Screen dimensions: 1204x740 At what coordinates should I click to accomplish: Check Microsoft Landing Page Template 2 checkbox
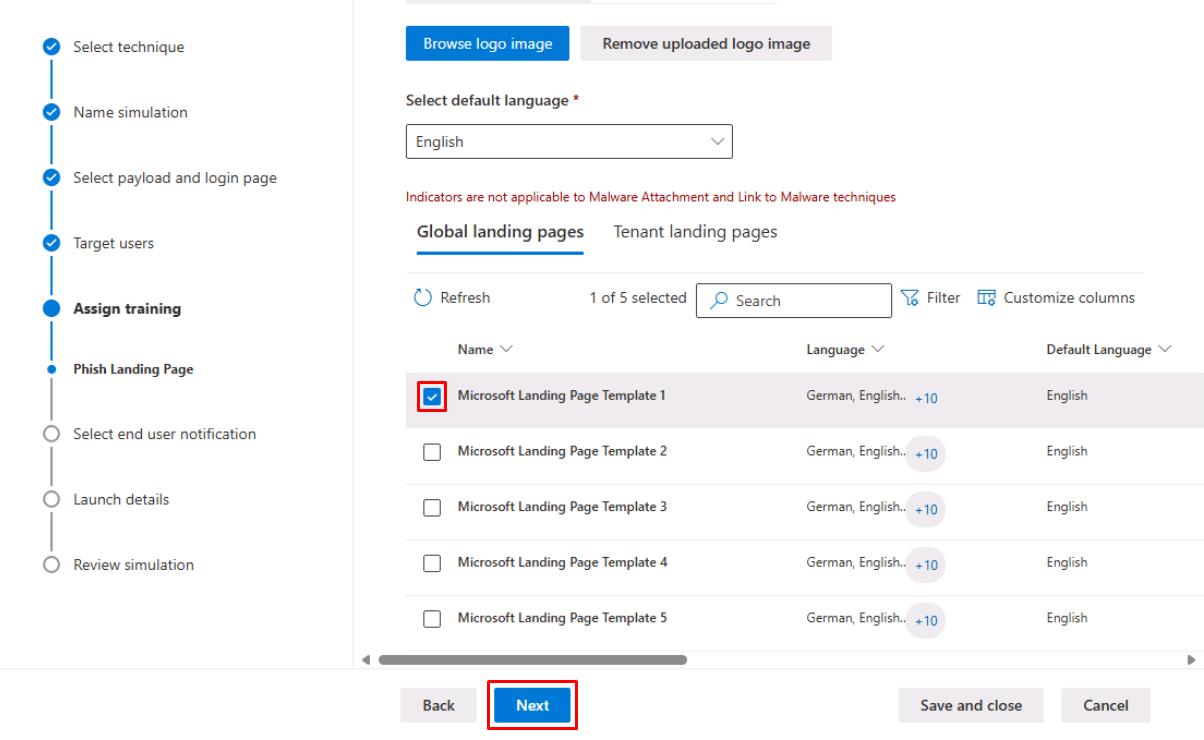432,452
